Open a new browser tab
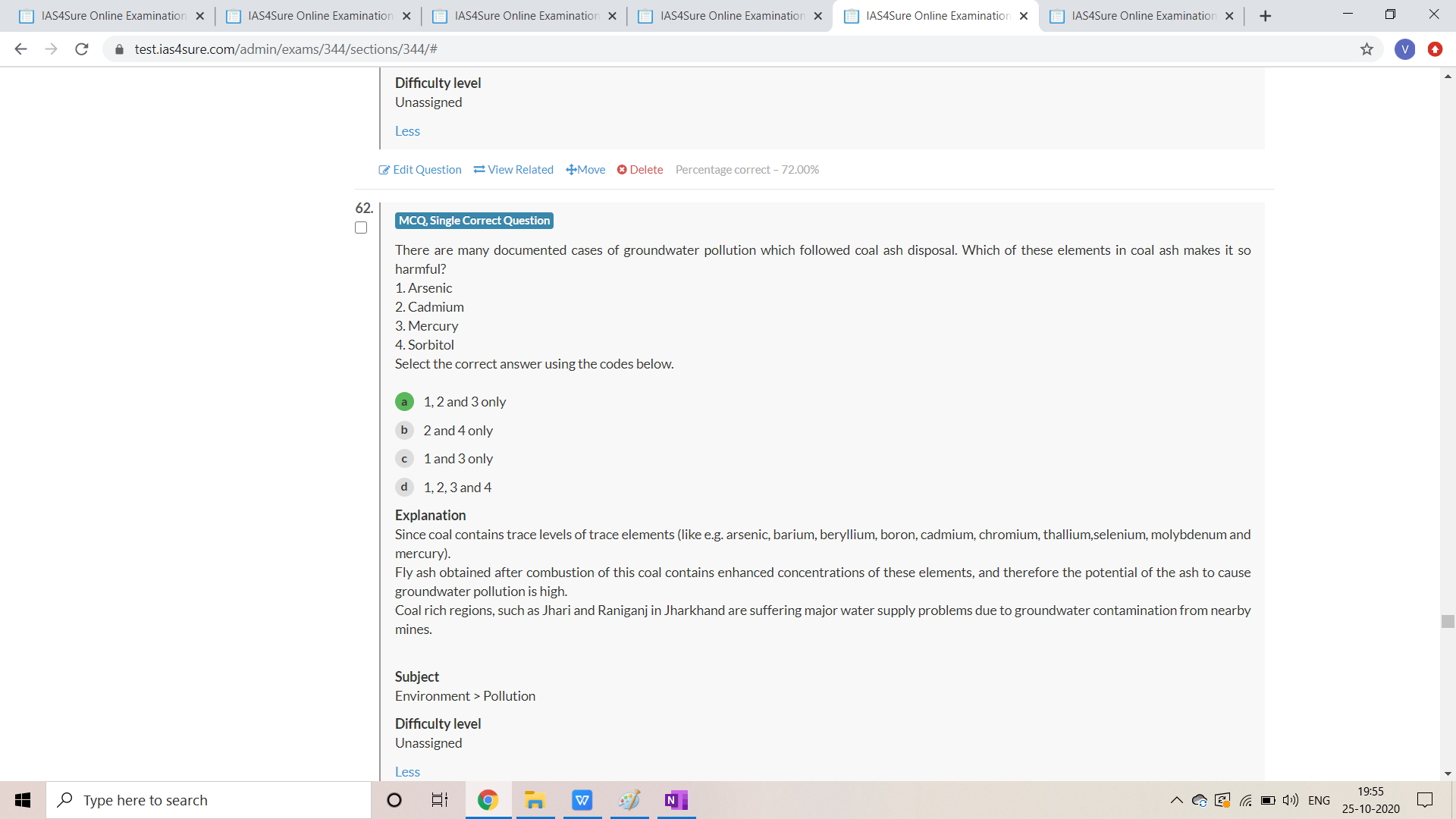 [x=1265, y=16]
